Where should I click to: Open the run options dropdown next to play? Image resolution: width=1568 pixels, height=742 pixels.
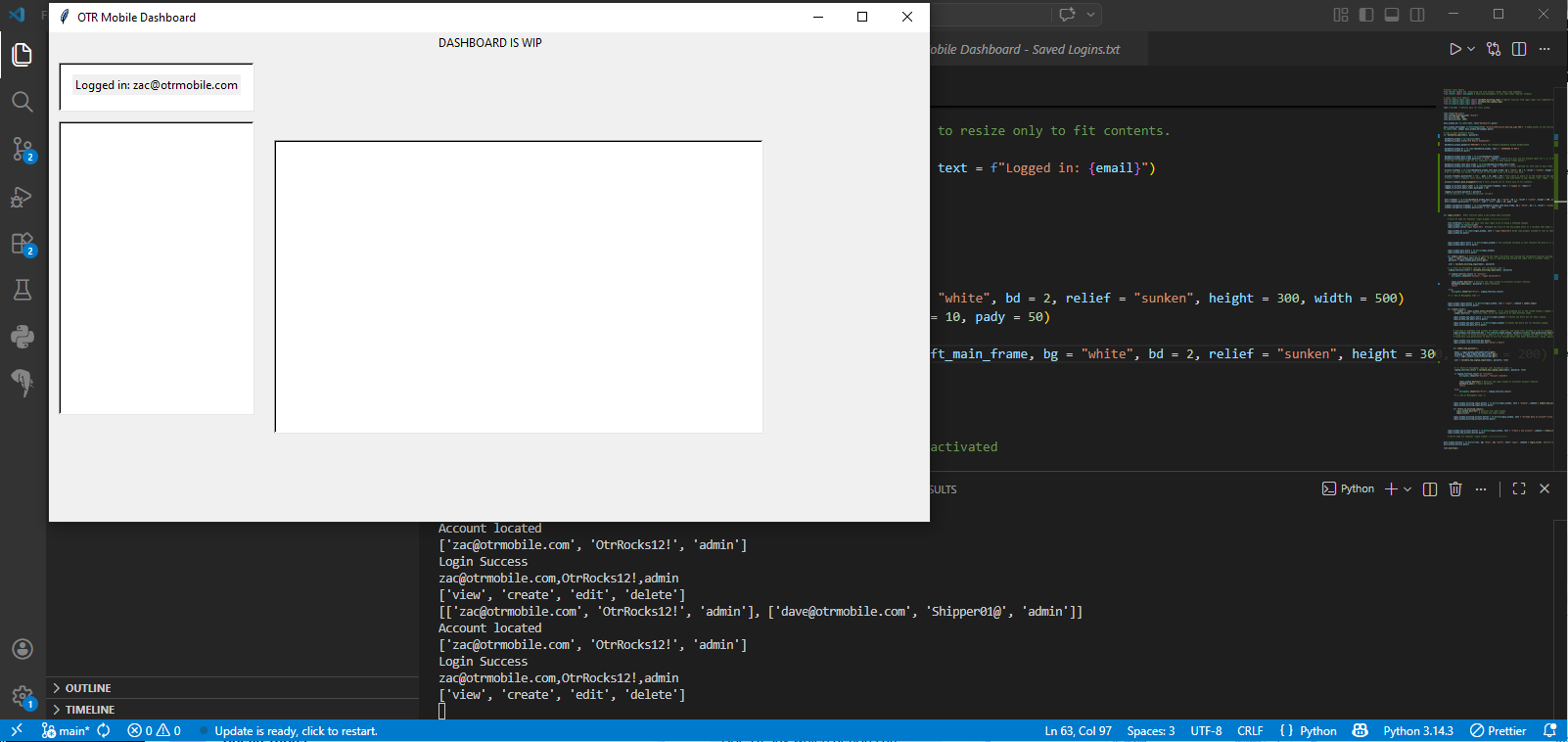click(1471, 49)
